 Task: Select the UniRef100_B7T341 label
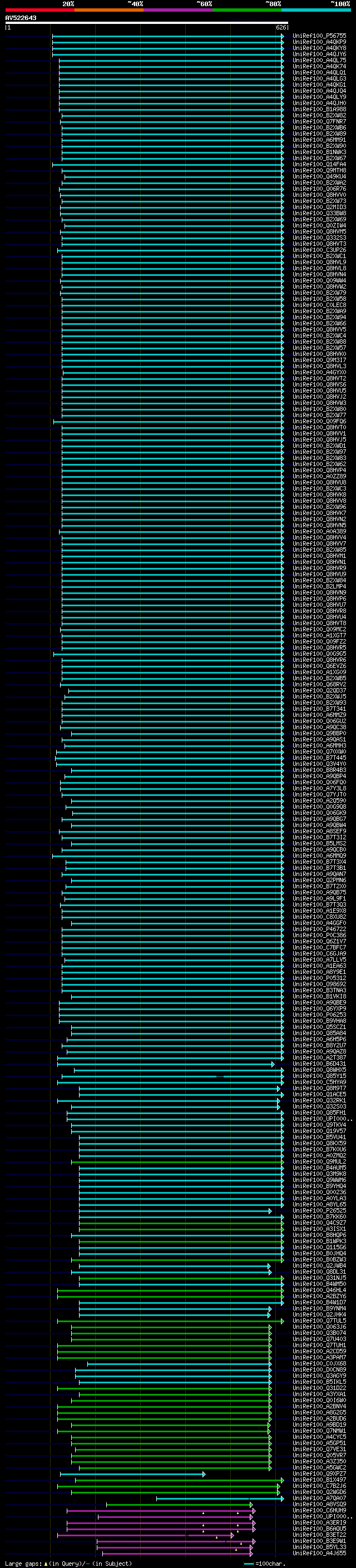point(319,709)
